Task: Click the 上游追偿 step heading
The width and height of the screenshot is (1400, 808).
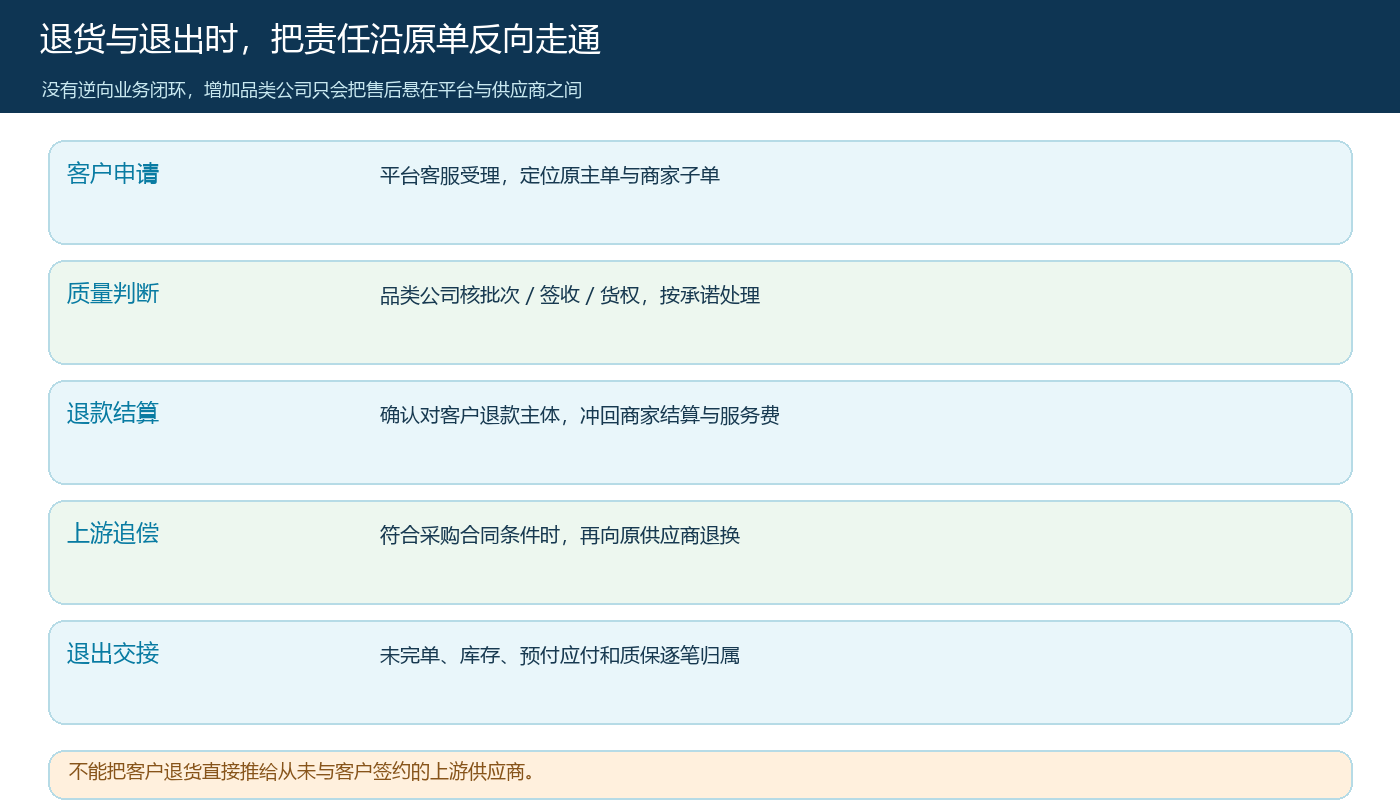Action: pyautogui.click(x=113, y=534)
